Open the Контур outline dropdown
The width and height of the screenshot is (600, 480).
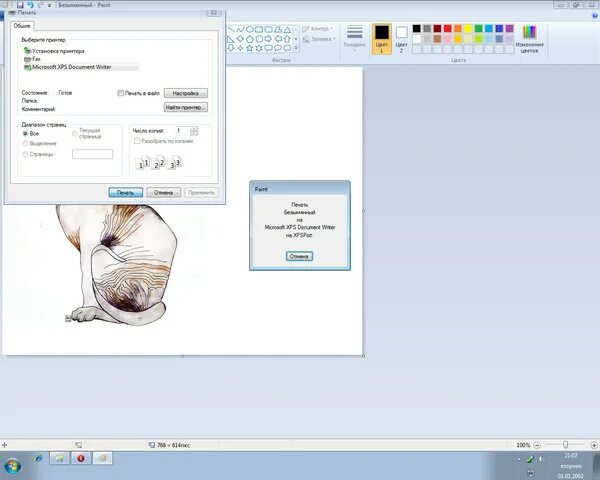318,29
